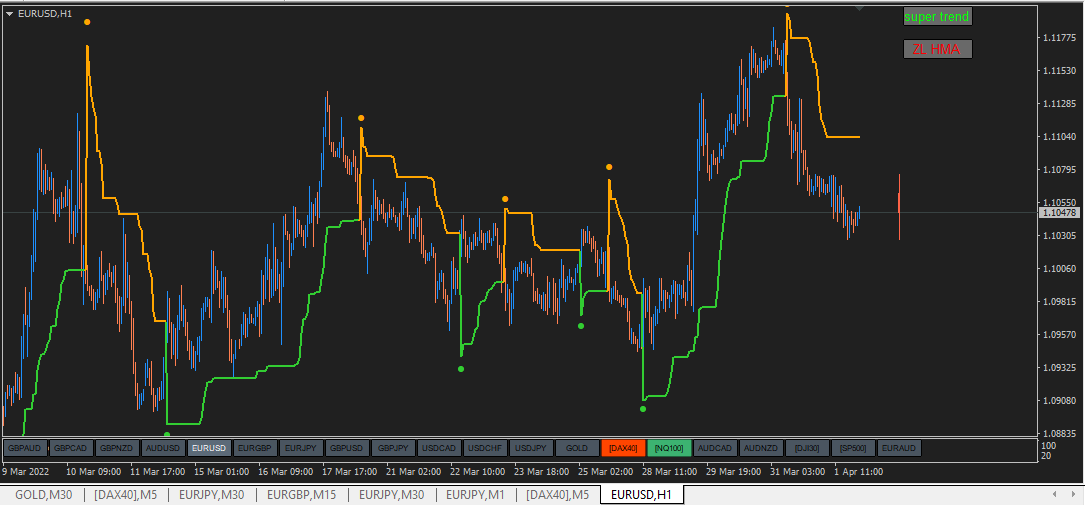This screenshot has width=1085, height=506.
Task: Change the chart to USDJPY
Action: pos(531,449)
